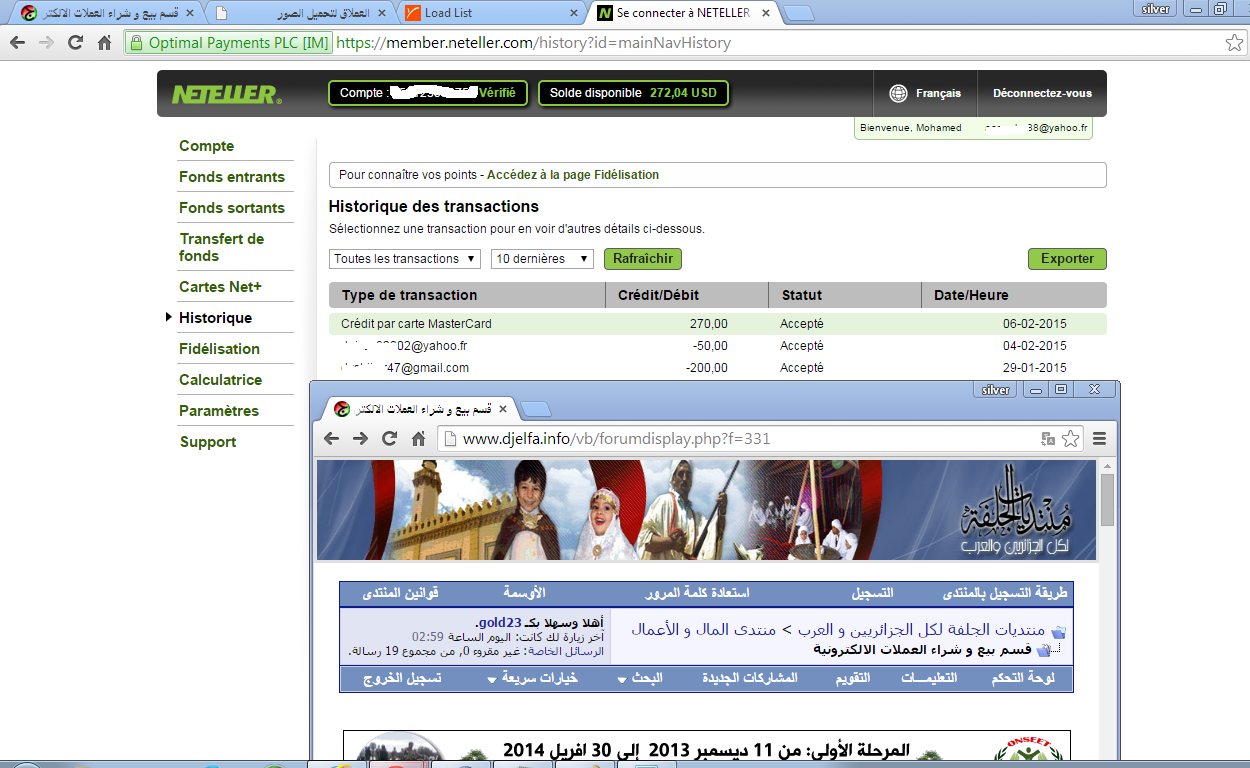Click the translate icon in djelfa.info address bar
Screen dimensions: 1250x768
click(x=1048, y=438)
